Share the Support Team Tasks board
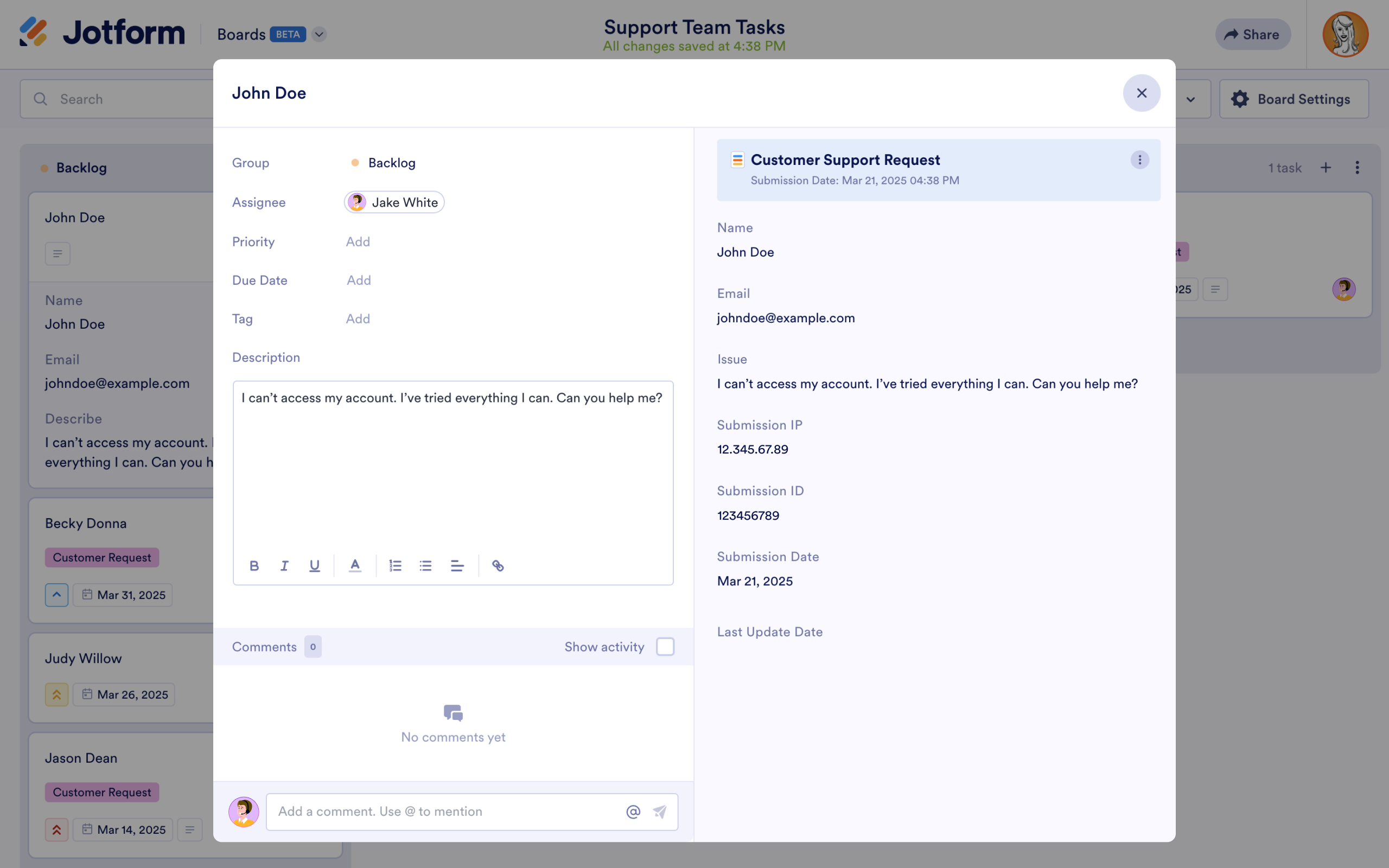This screenshot has height=868, width=1389. pos(1253,34)
